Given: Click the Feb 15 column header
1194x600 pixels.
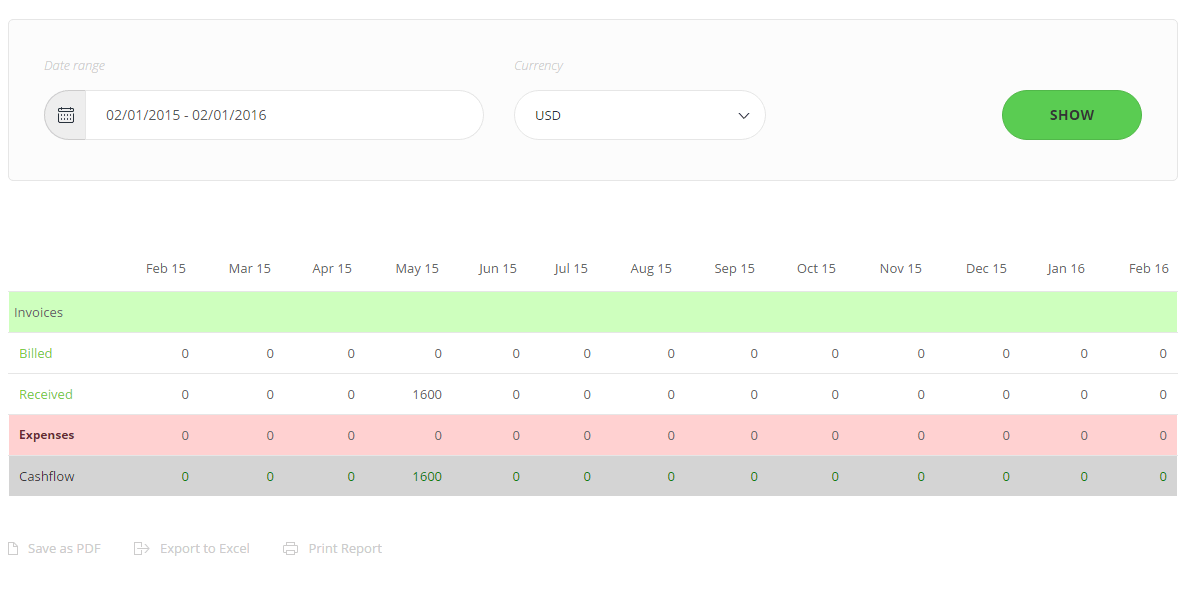Looking at the screenshot, I should [x=165, y=268].
